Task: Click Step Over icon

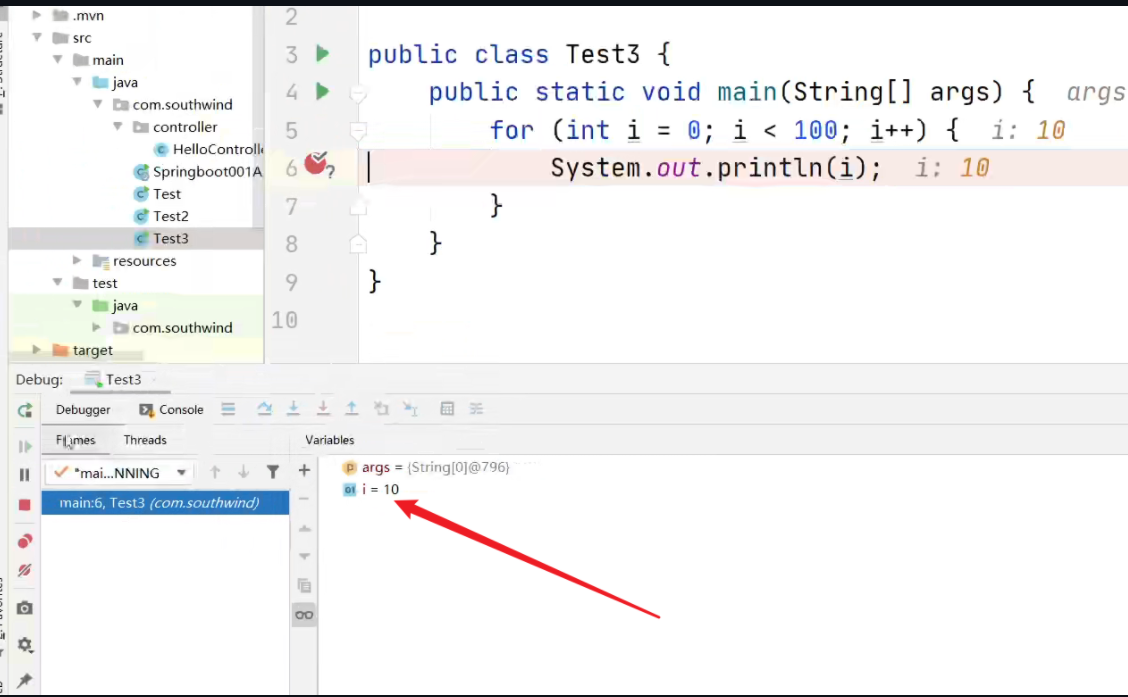Action: pos(264,409)
